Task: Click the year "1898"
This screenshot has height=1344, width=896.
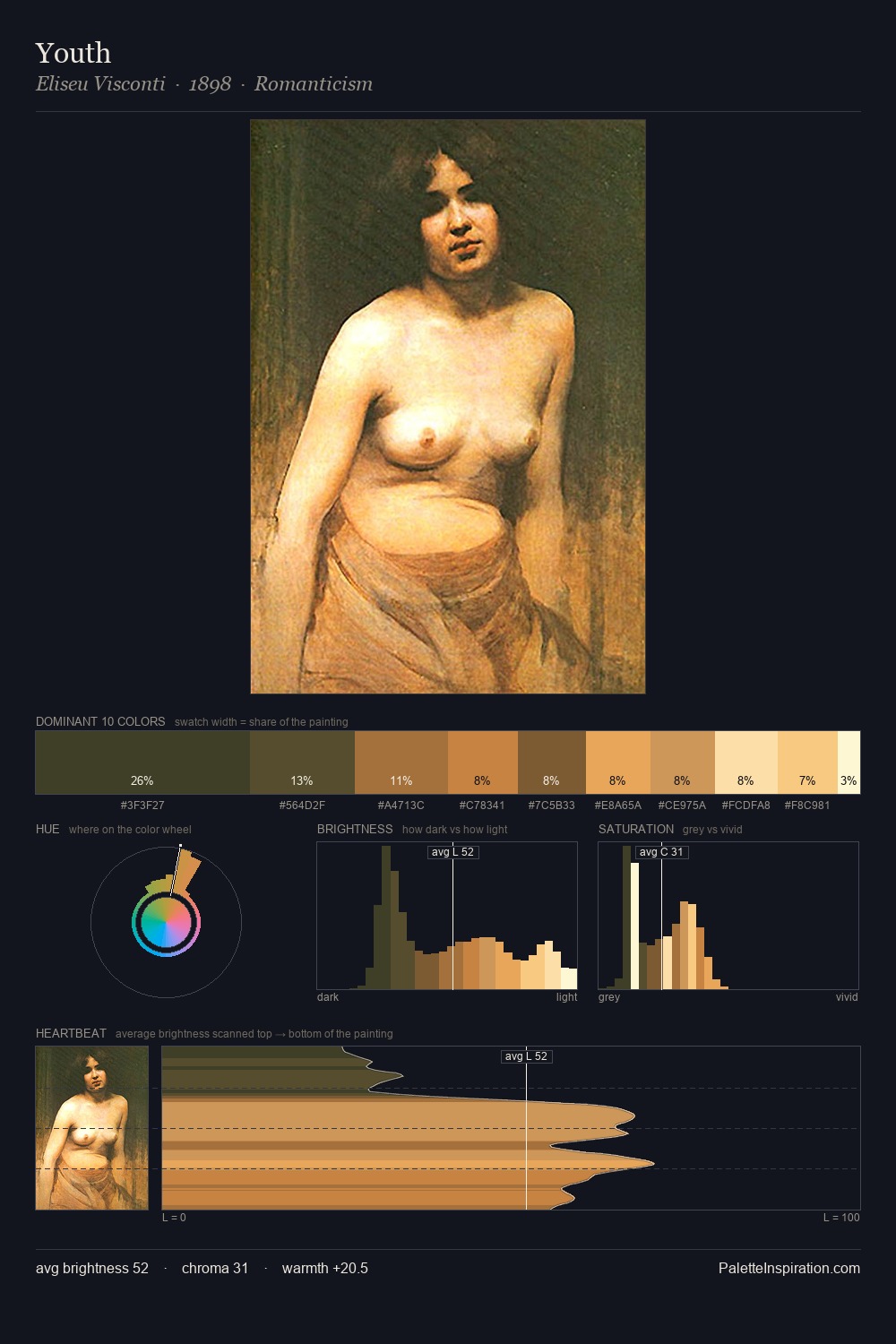Action: [x=210, y=83]
